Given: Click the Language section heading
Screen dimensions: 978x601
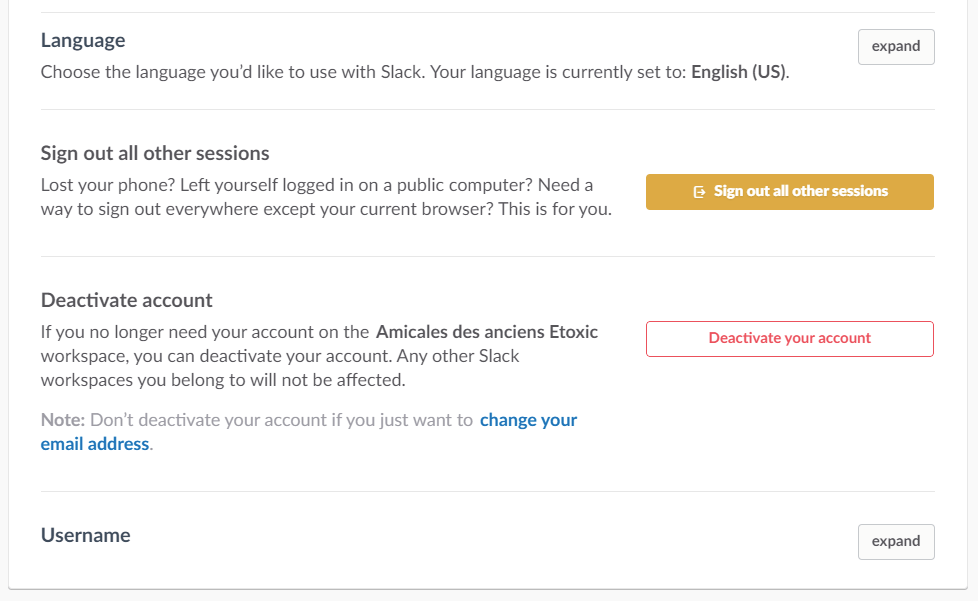Looking at the screenshot, I should (x=83, y=41).
